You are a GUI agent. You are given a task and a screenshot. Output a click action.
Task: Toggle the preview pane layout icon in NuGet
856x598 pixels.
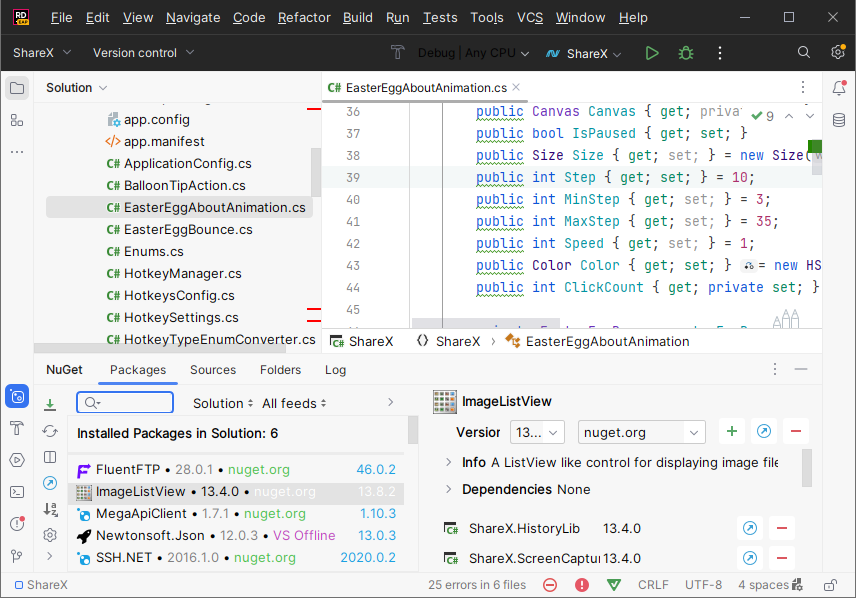[50, 457]
